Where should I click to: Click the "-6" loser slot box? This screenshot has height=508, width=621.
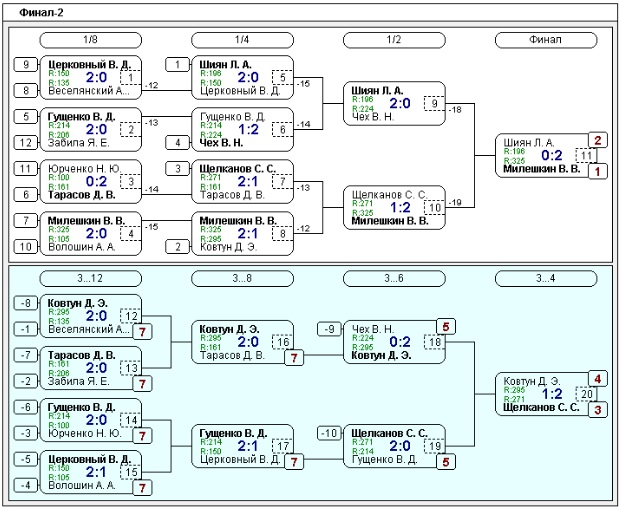click(x=26, y=407)
